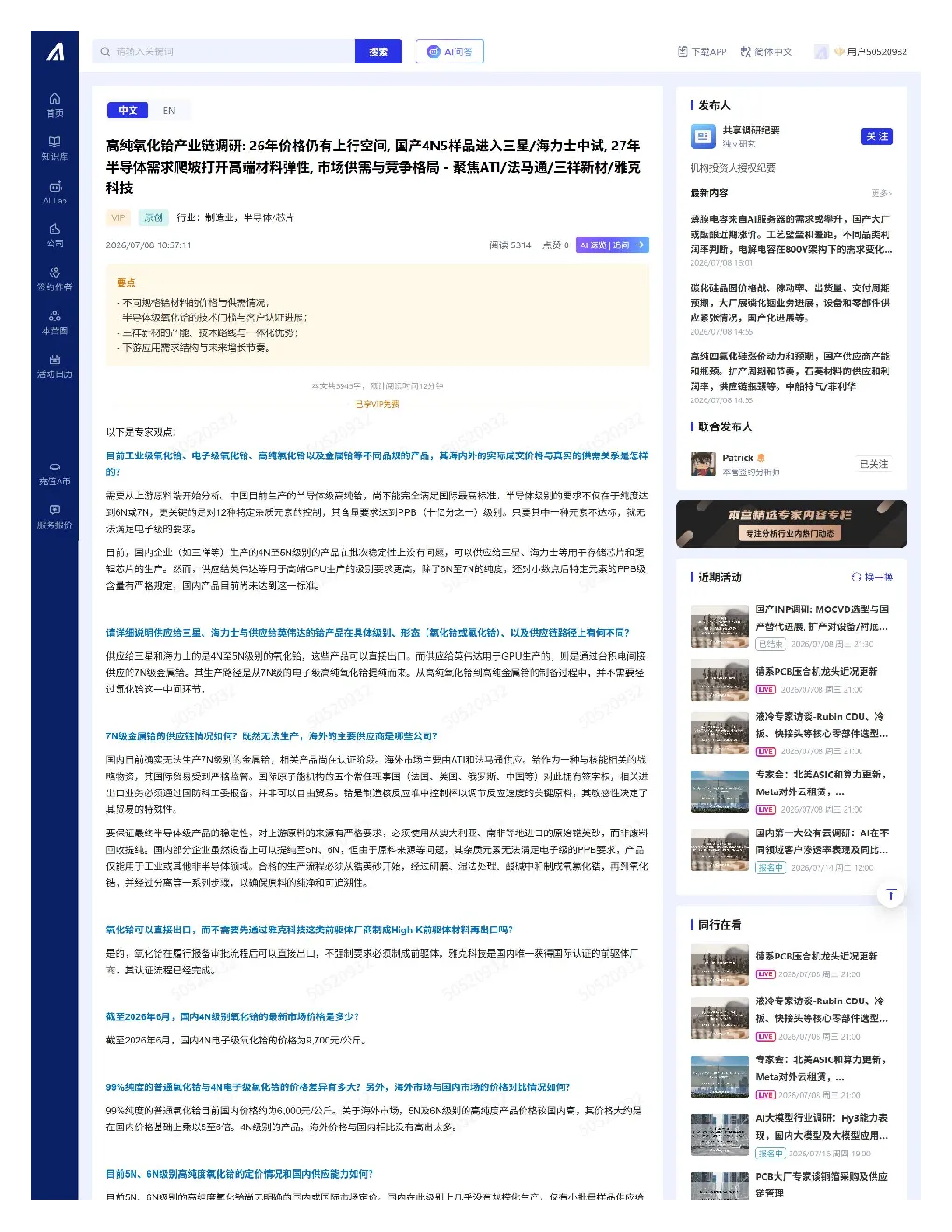The height and width of the screenshot is (1232, 952).
Task: Click the 阅读 5314 read counter
Action: click(511, 245)
